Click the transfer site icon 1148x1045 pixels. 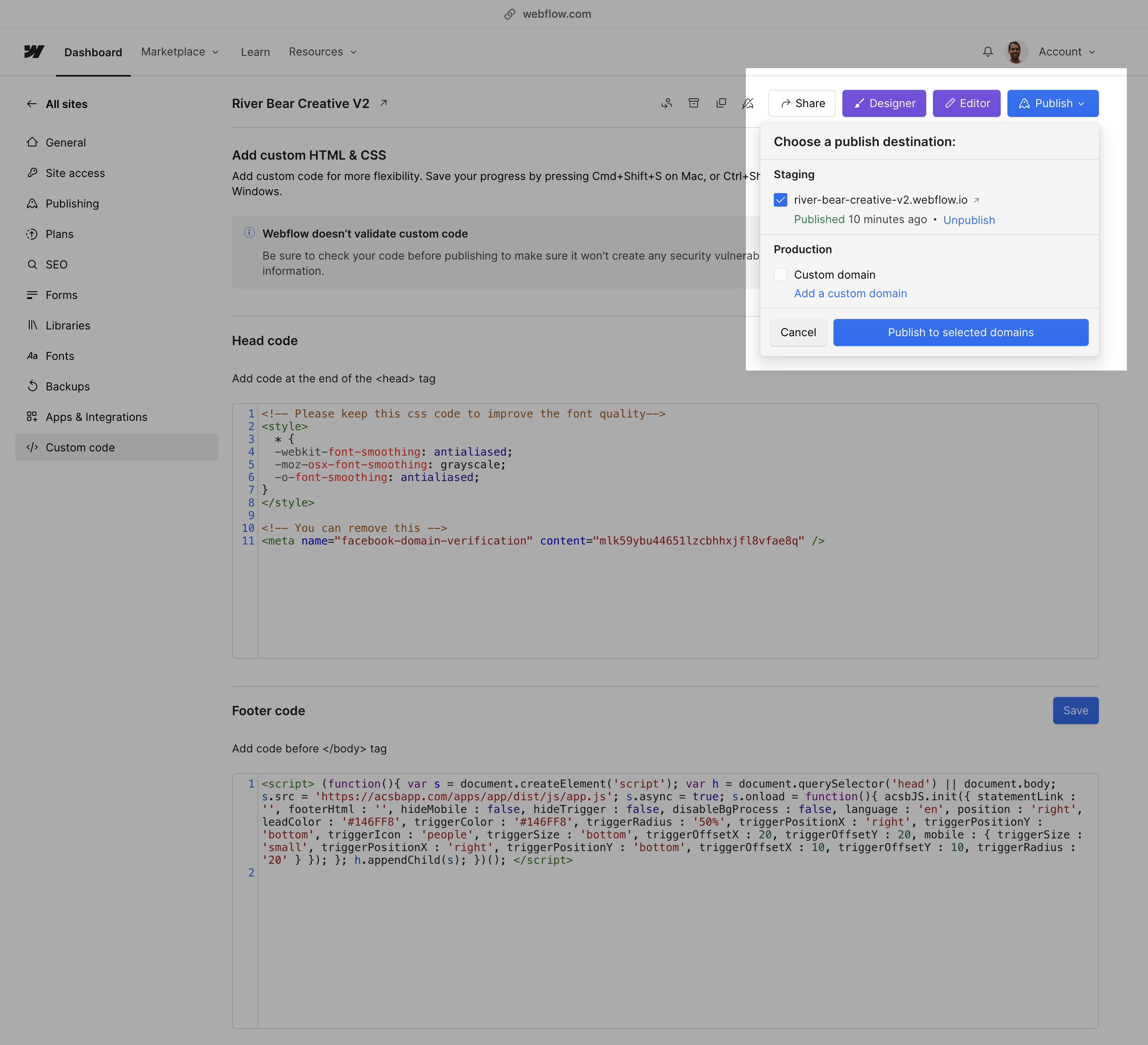pyautogui.click(x=667, y=103)
